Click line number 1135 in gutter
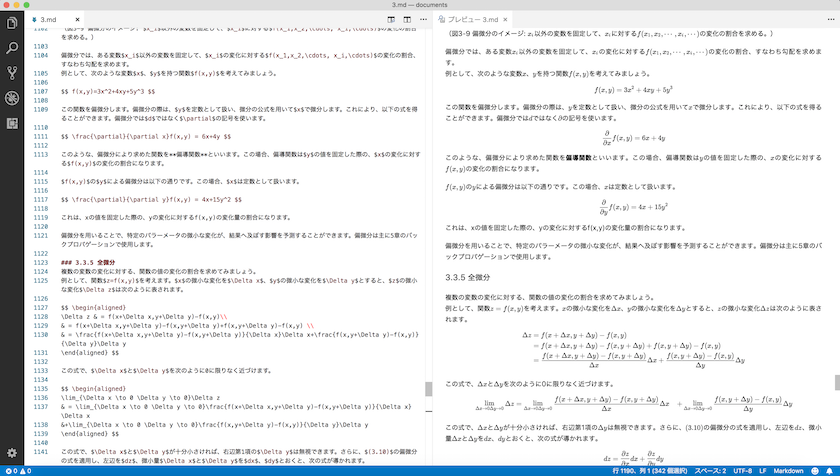840x476 pixels. (41, 389)
